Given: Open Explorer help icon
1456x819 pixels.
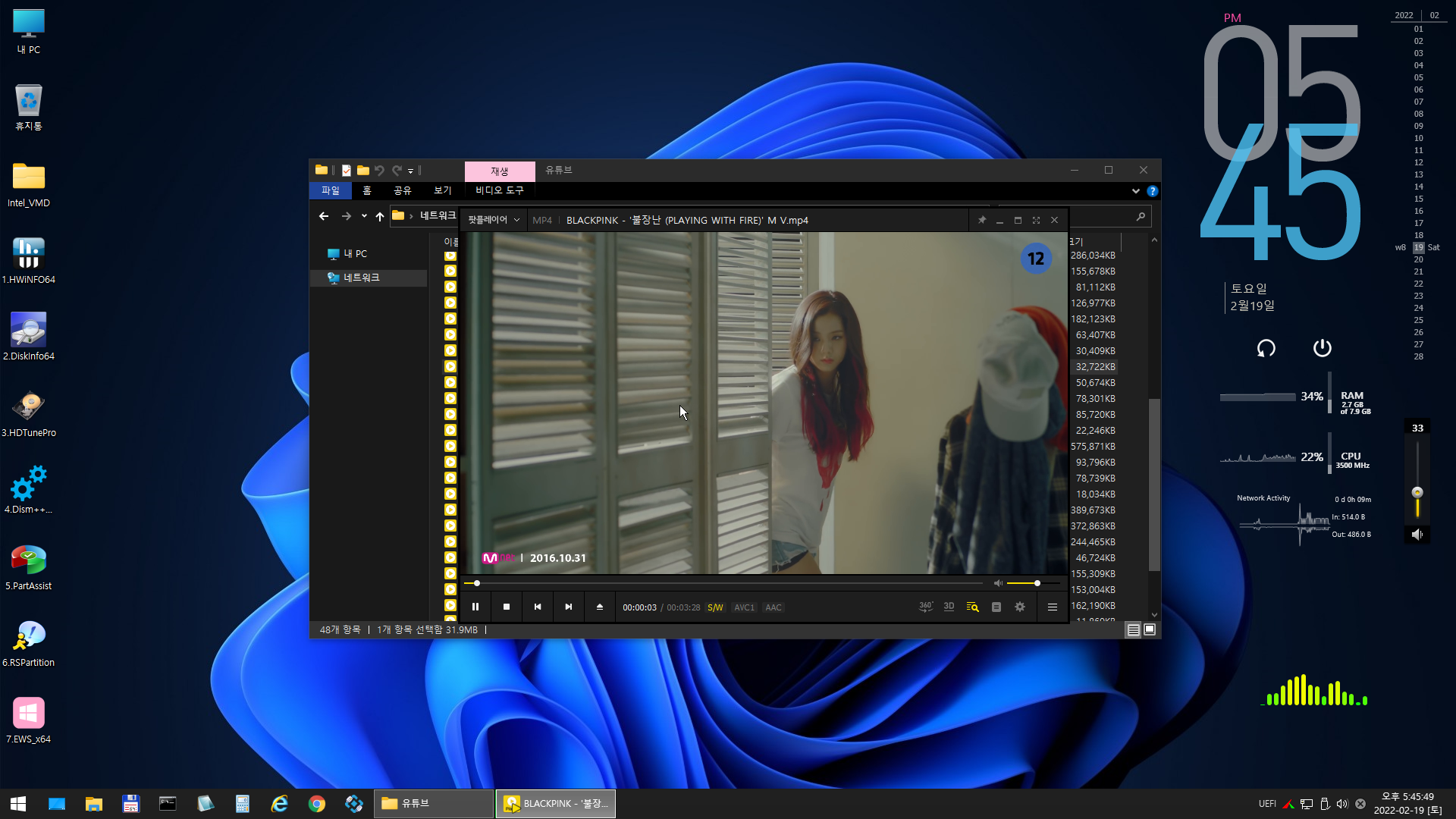Looking at the screenshot, I should (1153, 191).
